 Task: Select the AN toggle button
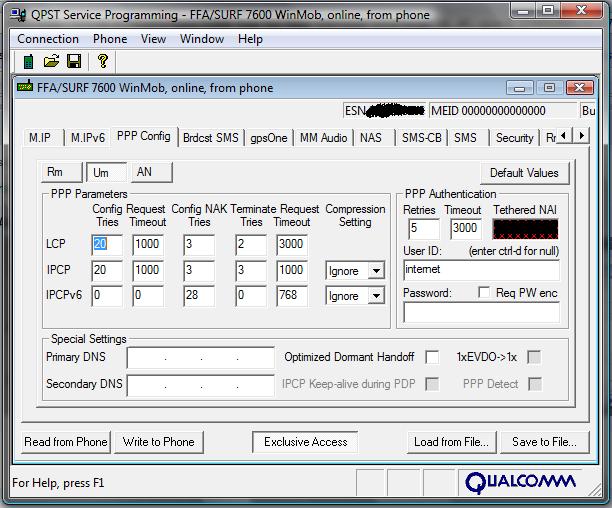[151, 172]
